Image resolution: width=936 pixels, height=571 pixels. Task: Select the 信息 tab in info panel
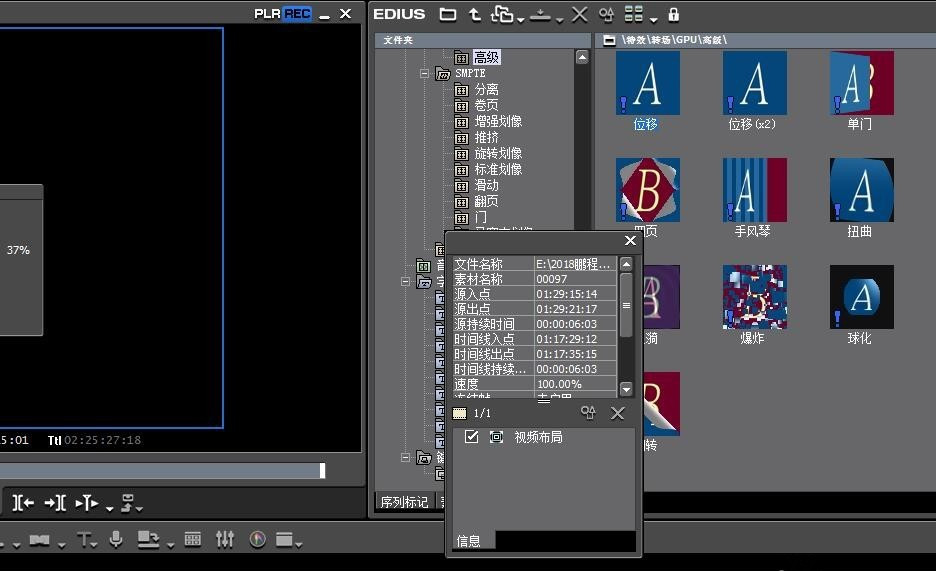coord(469,541)
